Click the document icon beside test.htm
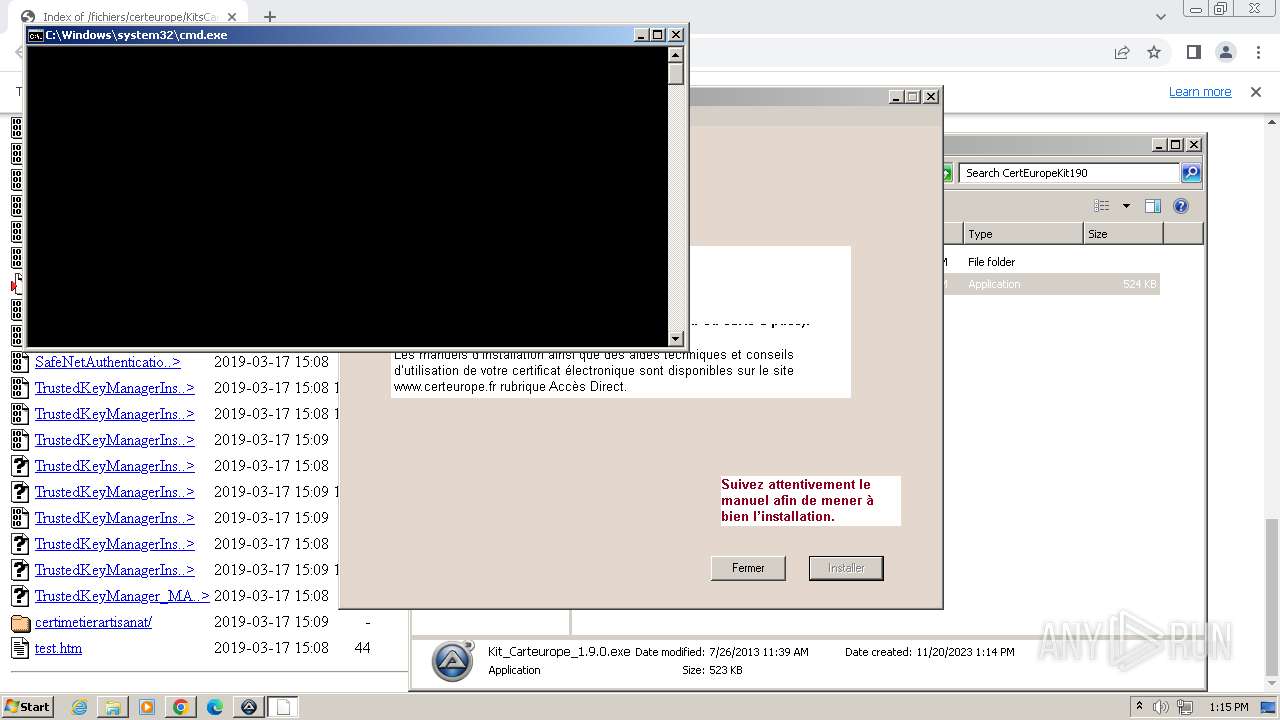Image resolution: width=1280 pixels, height=720 pixels. 20,648
